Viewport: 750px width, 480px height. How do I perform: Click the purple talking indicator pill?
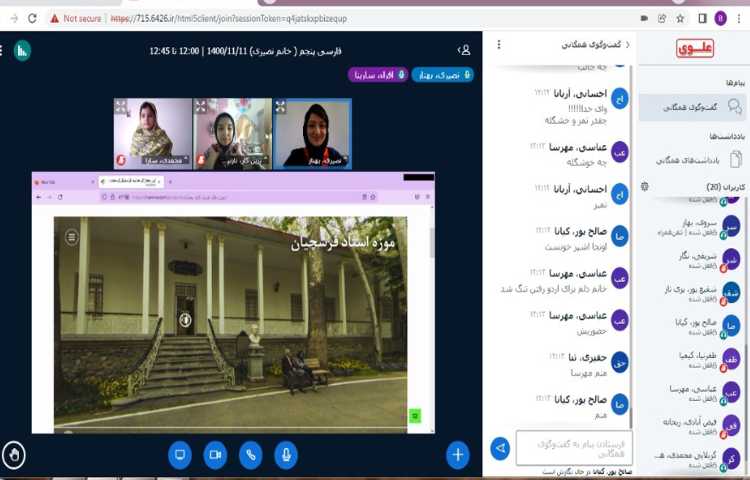pos(378,75)
